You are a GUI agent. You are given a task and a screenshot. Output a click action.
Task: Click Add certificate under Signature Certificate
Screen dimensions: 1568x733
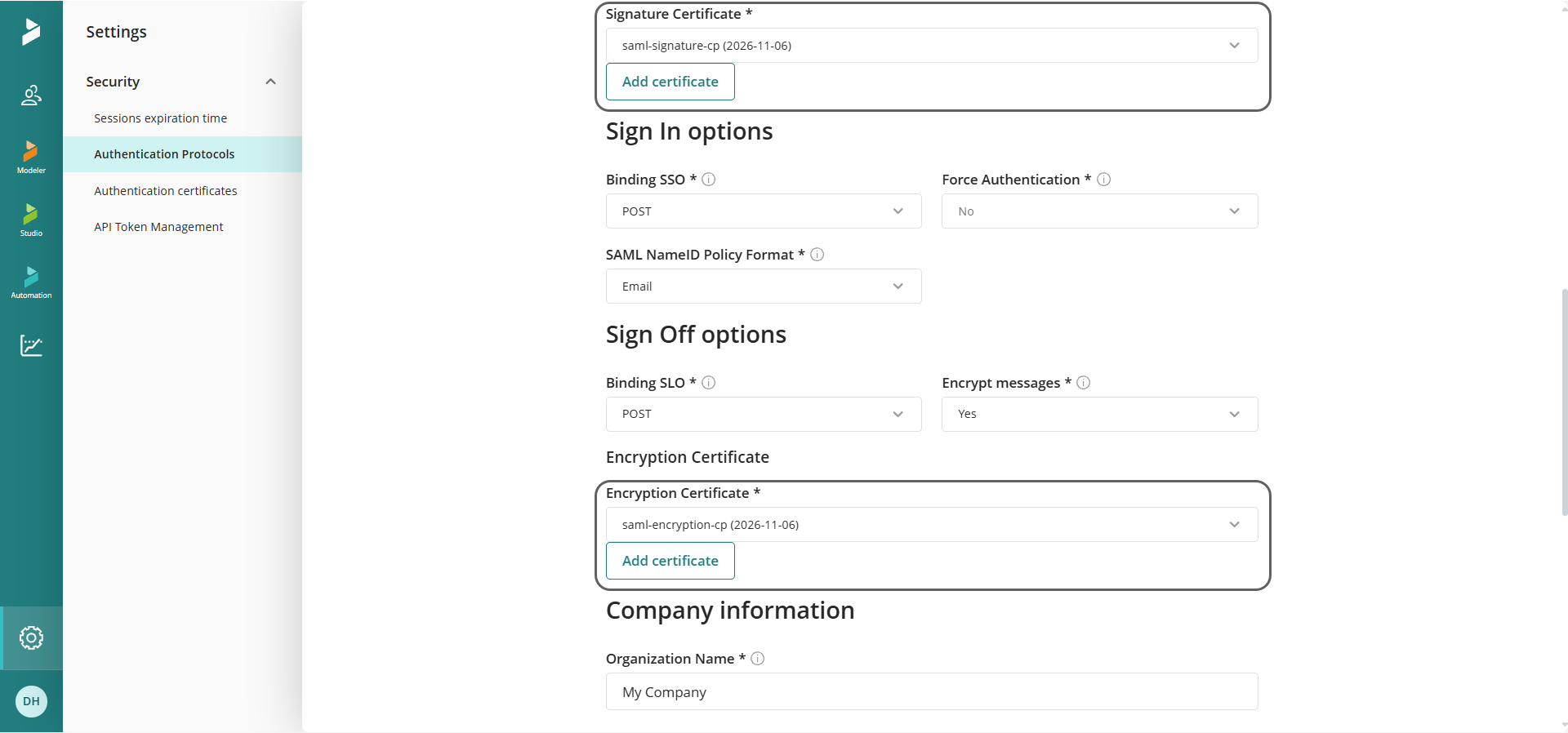click(x=670, y=82)
